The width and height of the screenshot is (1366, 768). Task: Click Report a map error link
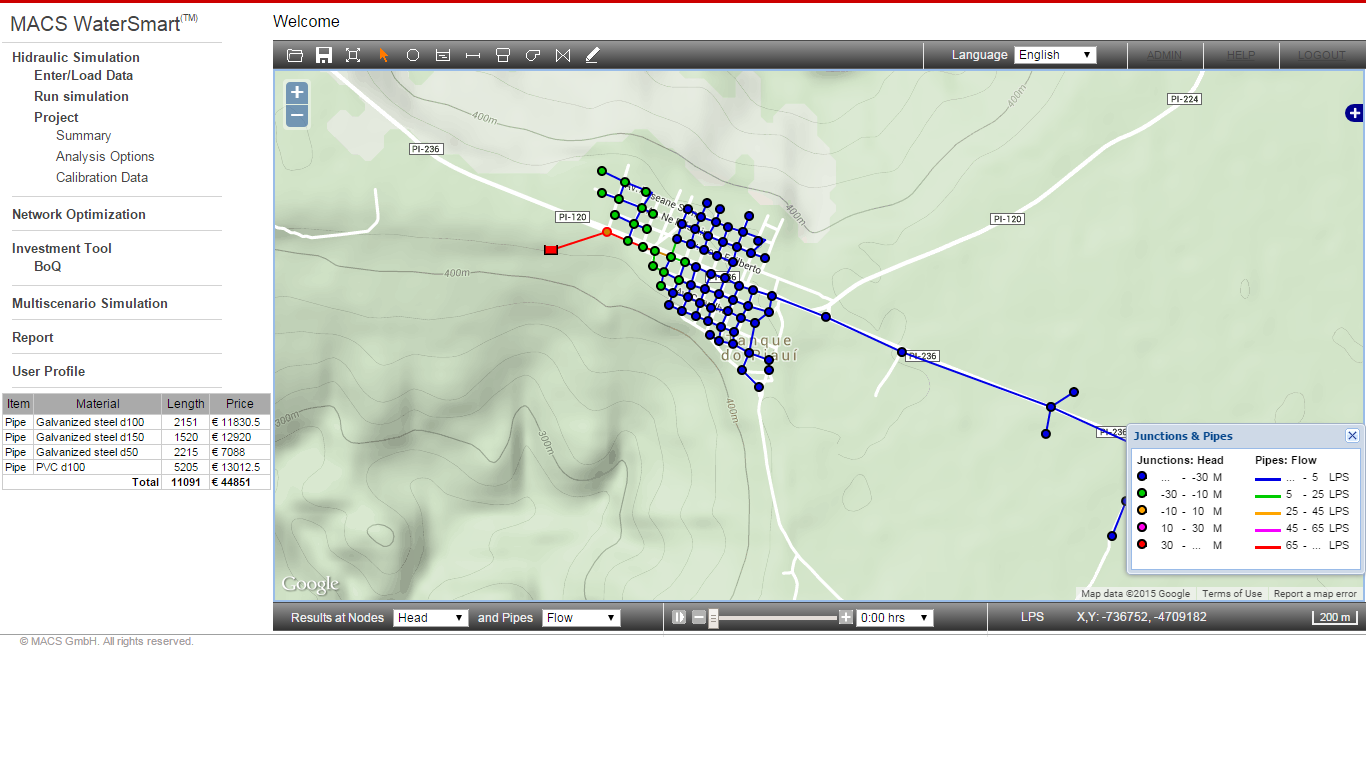click(x=1315, y=594)
